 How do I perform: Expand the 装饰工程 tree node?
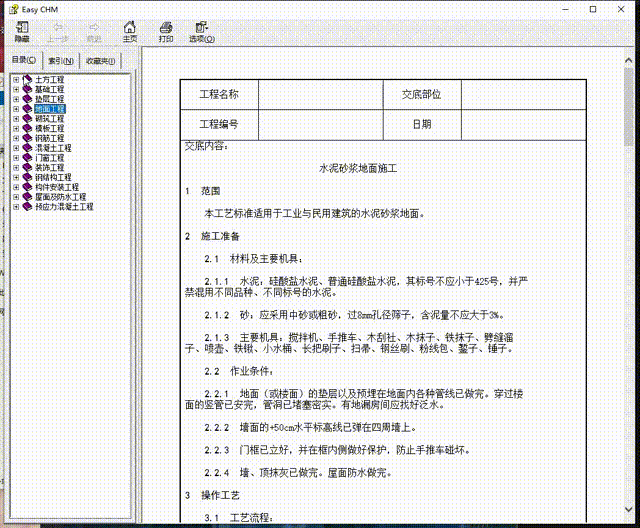[x=16, y=168]
